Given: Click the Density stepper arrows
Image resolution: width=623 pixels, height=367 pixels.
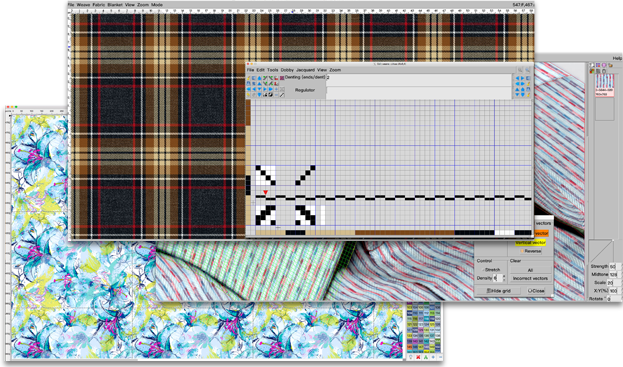Looking at the screenshot, I should point(504,278).
